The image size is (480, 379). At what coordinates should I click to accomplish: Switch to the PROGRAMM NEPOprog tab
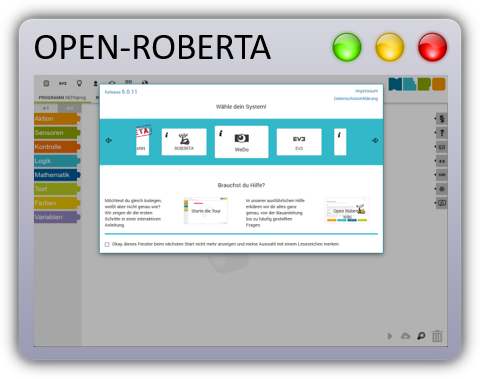(x=62, y=98)
